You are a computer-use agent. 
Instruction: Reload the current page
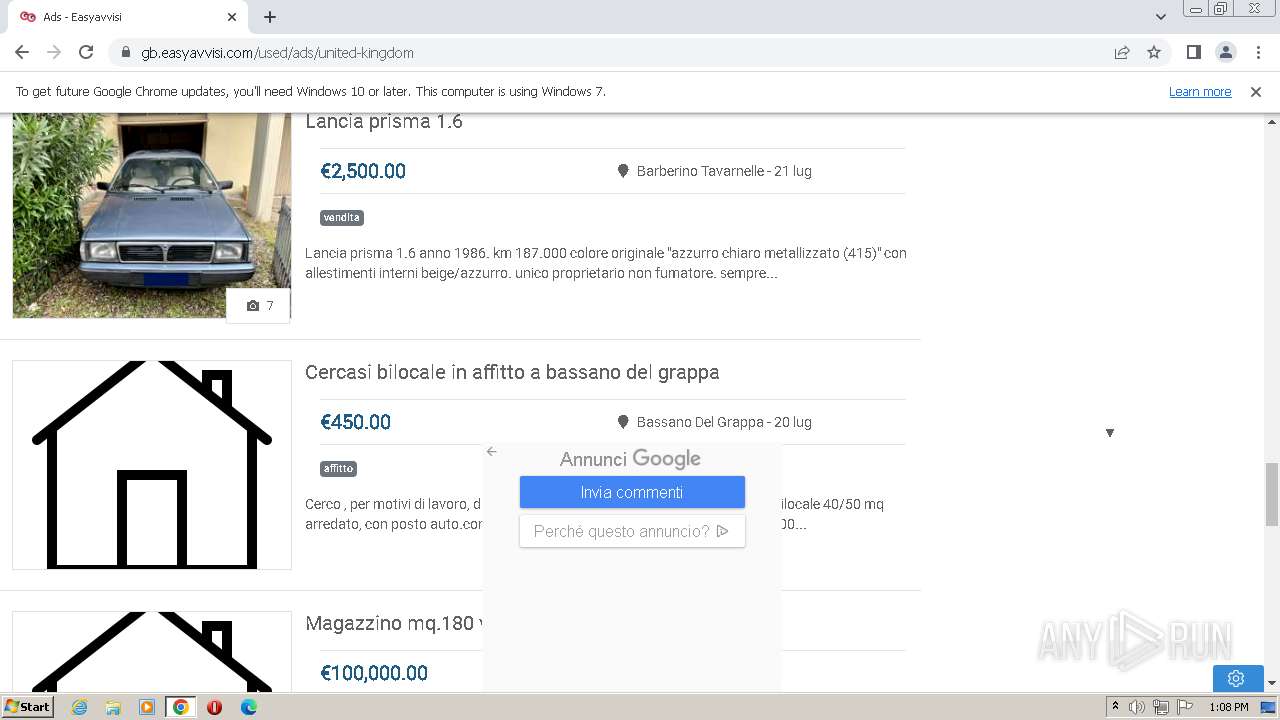(86, 52)
